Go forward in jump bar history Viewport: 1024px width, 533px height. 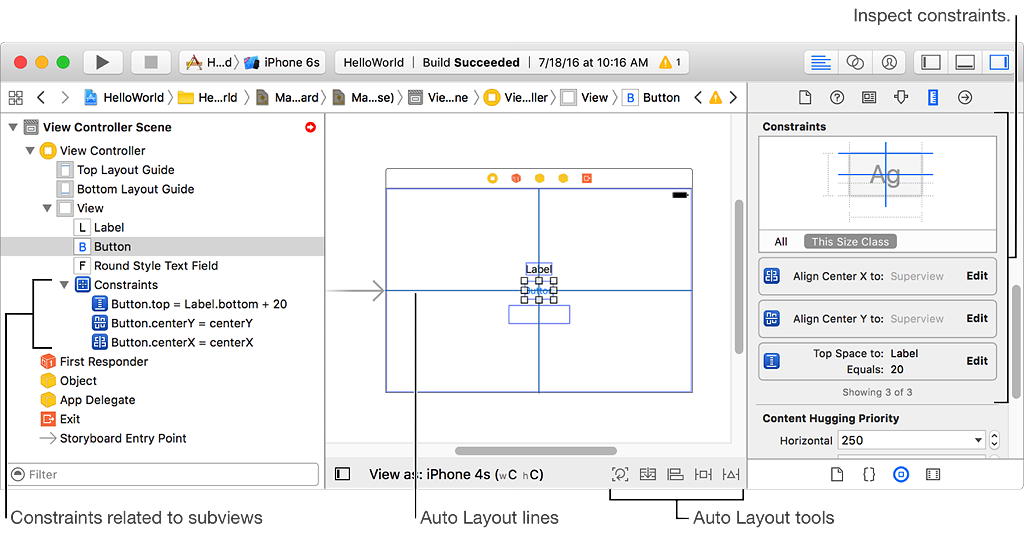click(65, 98)
